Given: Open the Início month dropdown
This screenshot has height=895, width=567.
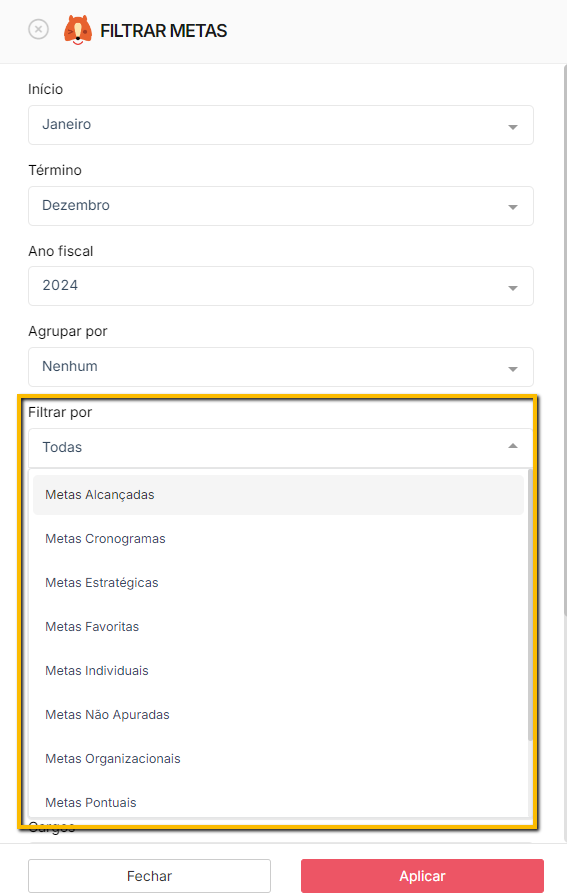Looking at the screenshot, I should tap(281, 125).
